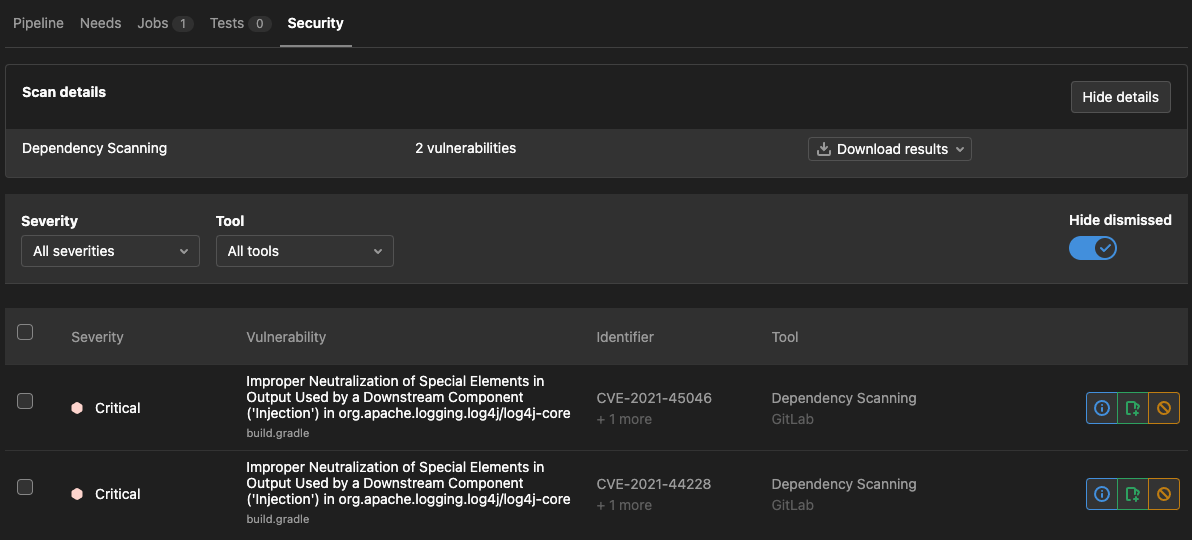Viewport: 1192px width, 540px height.
Task: Click the Identifier column header
Action: (x=625, y=337)
